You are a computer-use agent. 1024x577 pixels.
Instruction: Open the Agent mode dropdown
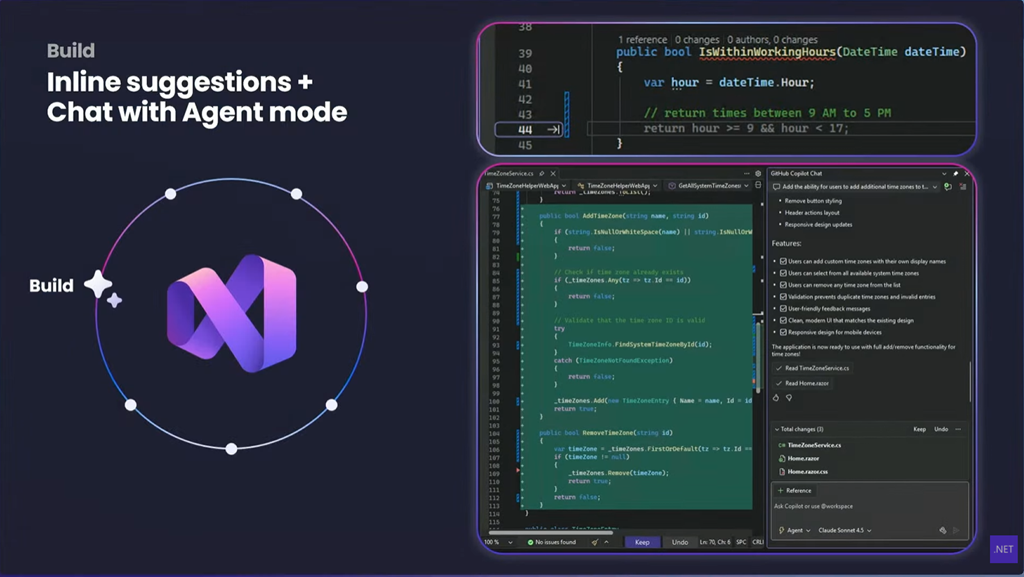tap(794, 530)
